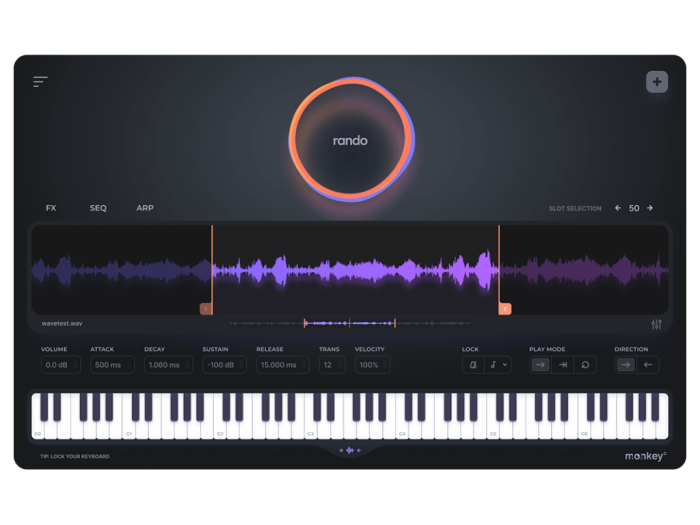
Task: Open the hamburger menu icon at top left
Action: click(x=40, y=81)
